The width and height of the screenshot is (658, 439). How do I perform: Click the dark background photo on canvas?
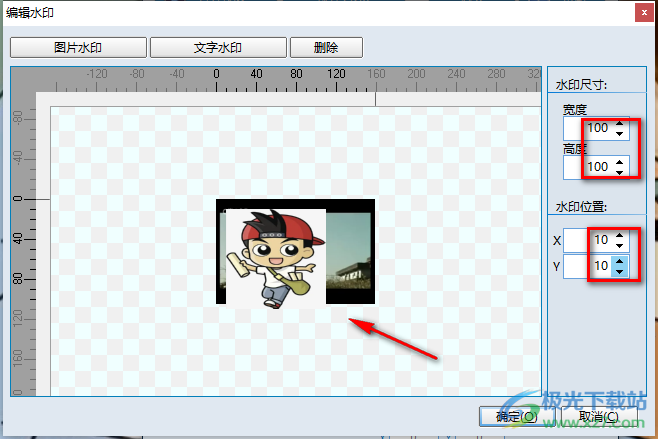pos(350,252)
